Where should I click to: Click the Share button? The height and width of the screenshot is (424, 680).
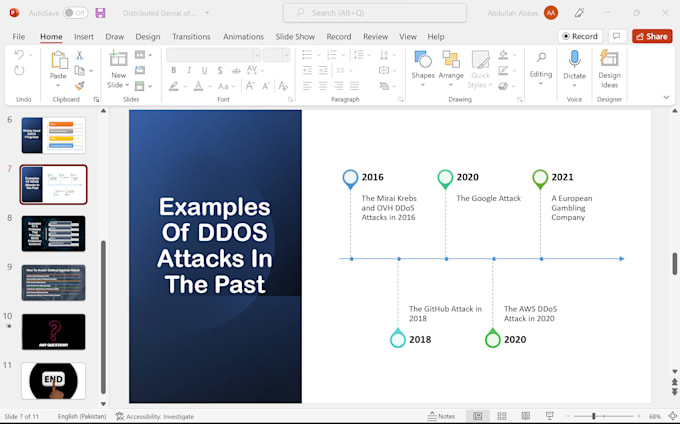[x=652, y=36]
